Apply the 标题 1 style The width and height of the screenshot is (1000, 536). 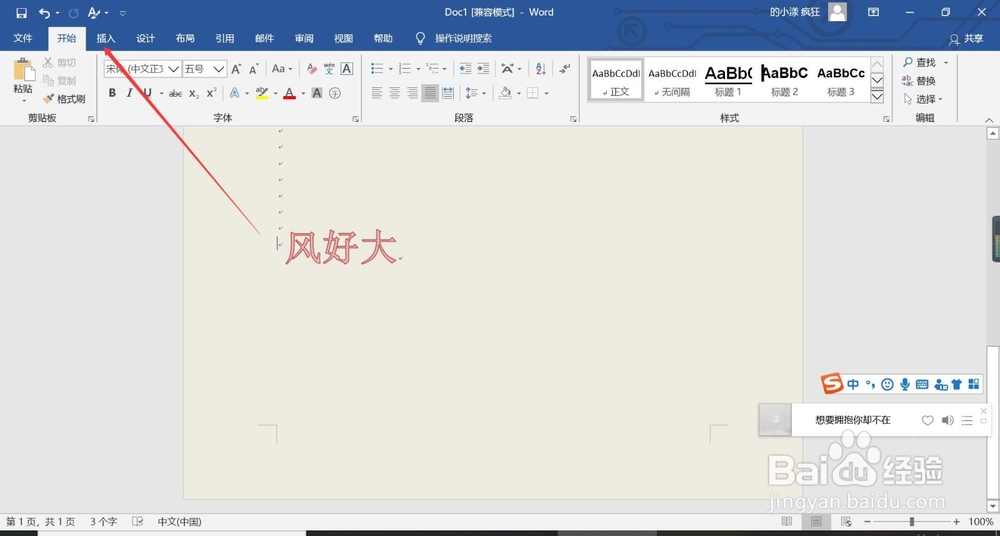tap(728, 79)
